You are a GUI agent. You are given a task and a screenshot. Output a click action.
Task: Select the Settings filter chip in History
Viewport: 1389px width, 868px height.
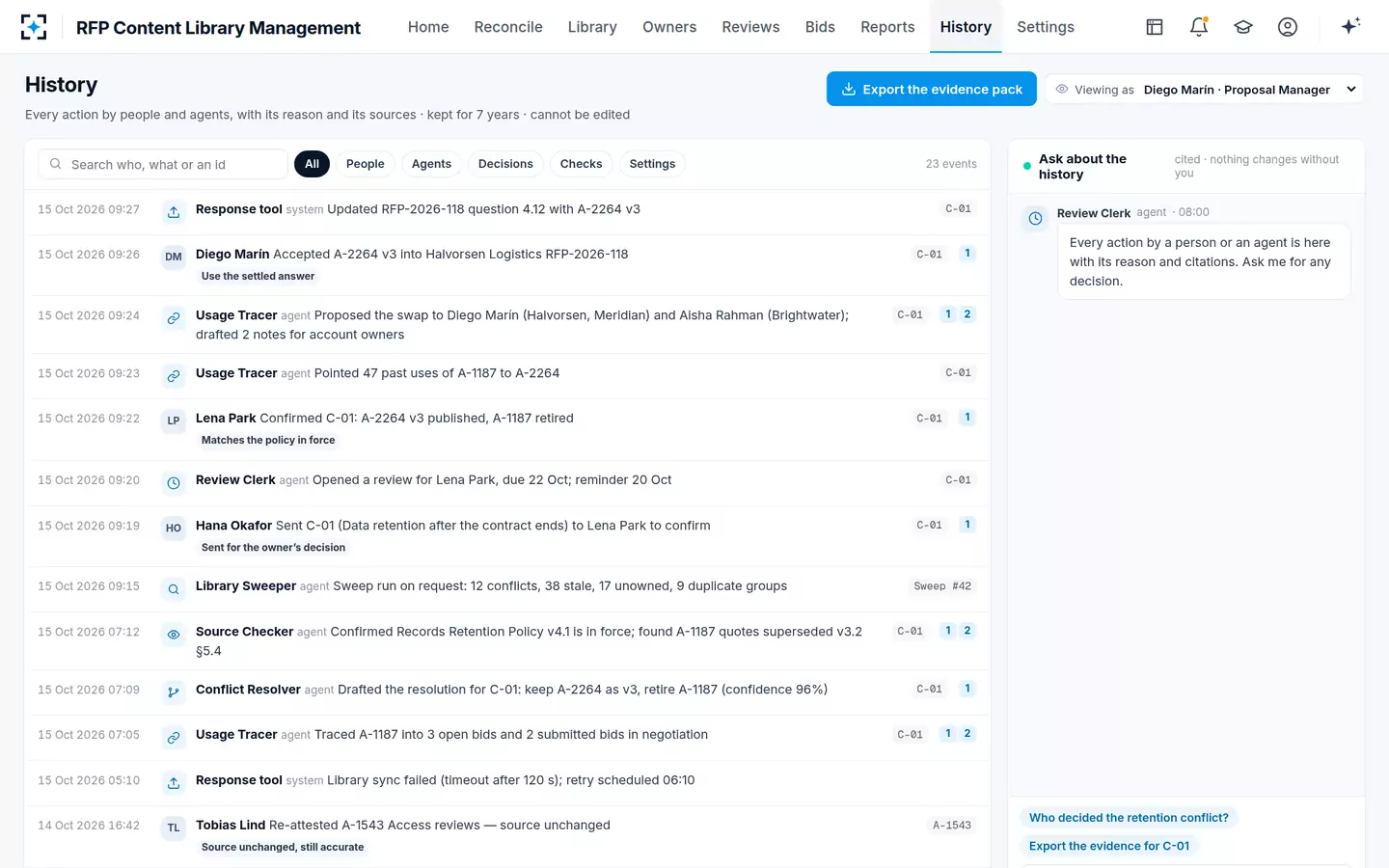tap(652, 164)
